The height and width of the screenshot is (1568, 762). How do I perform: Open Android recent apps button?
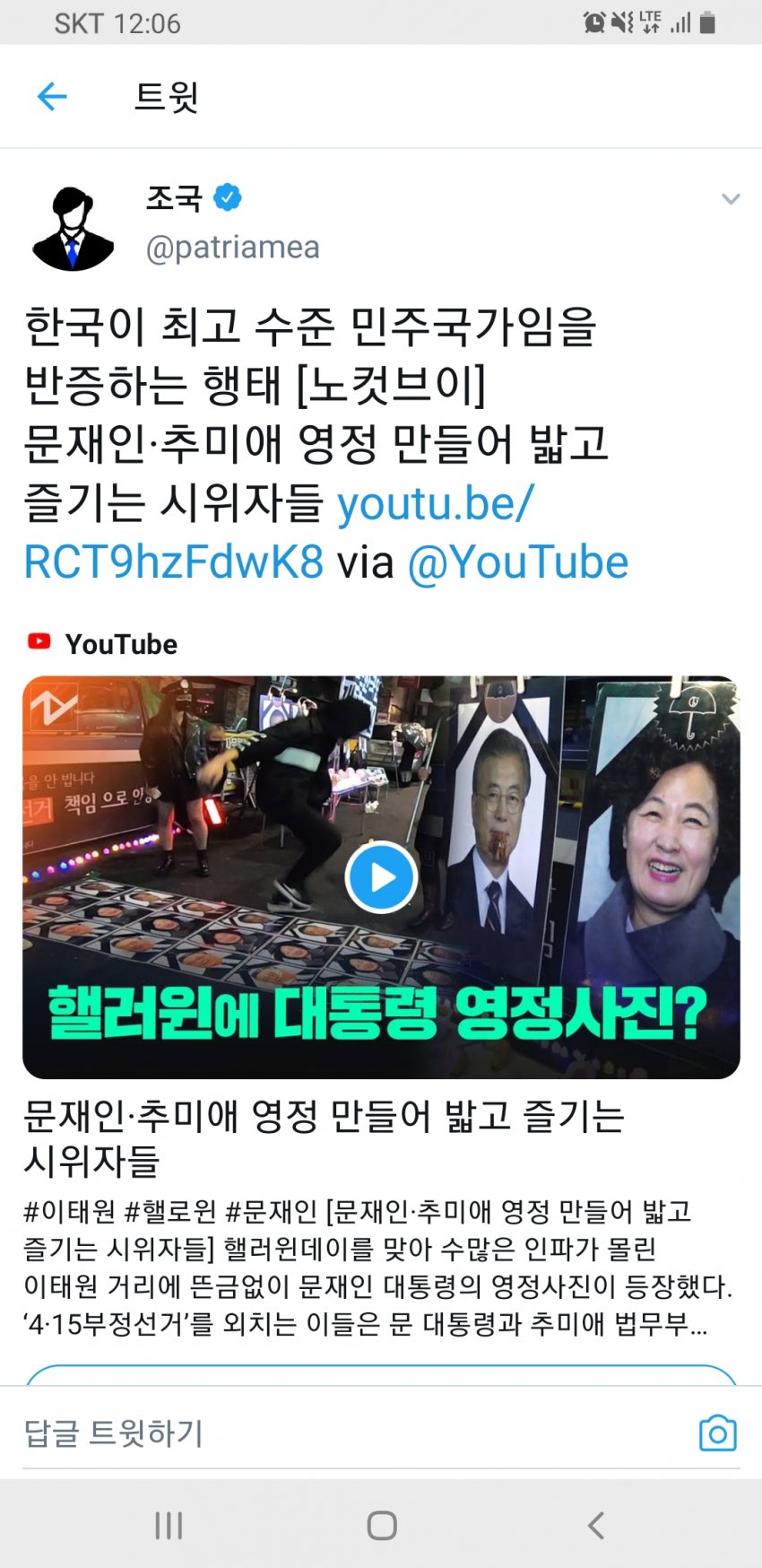point(169,1525)
